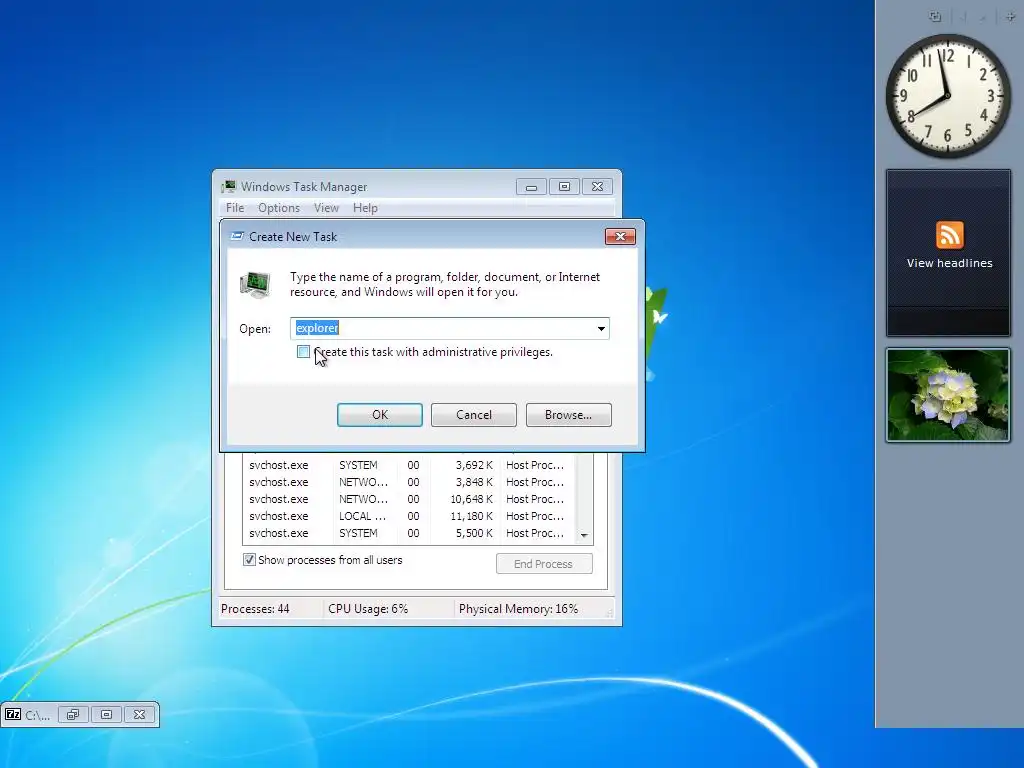
Task: Maximize the minimized C:\ window
Action: tap(106, 714)
